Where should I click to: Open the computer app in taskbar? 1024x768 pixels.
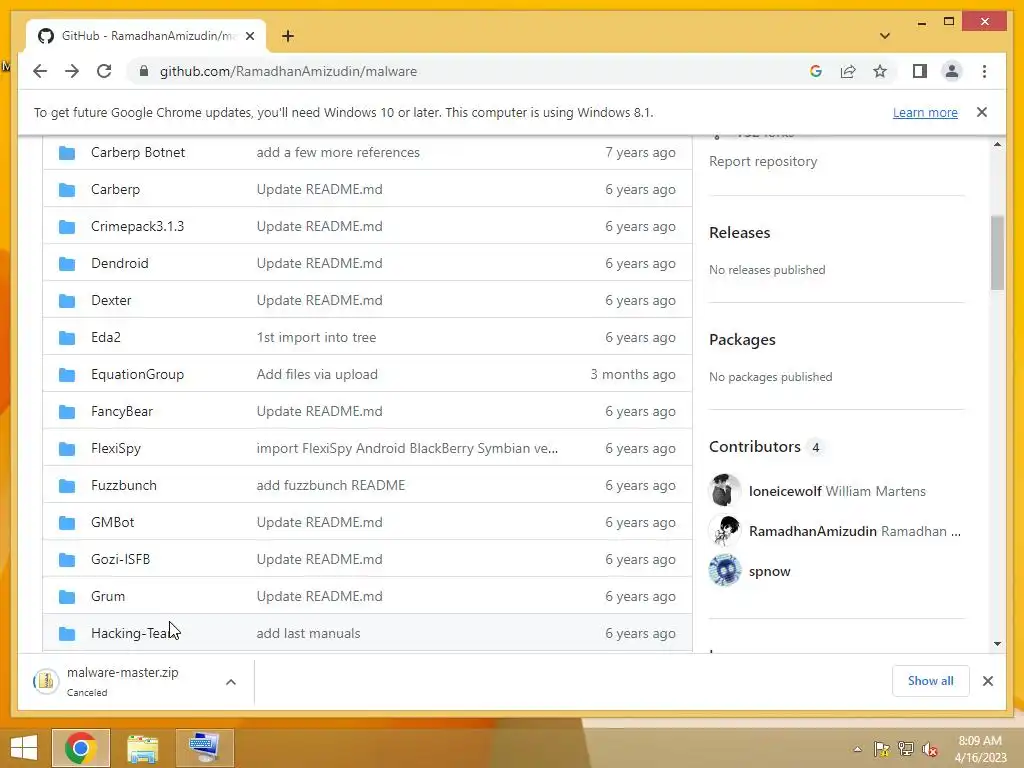[x=204, y=748]
